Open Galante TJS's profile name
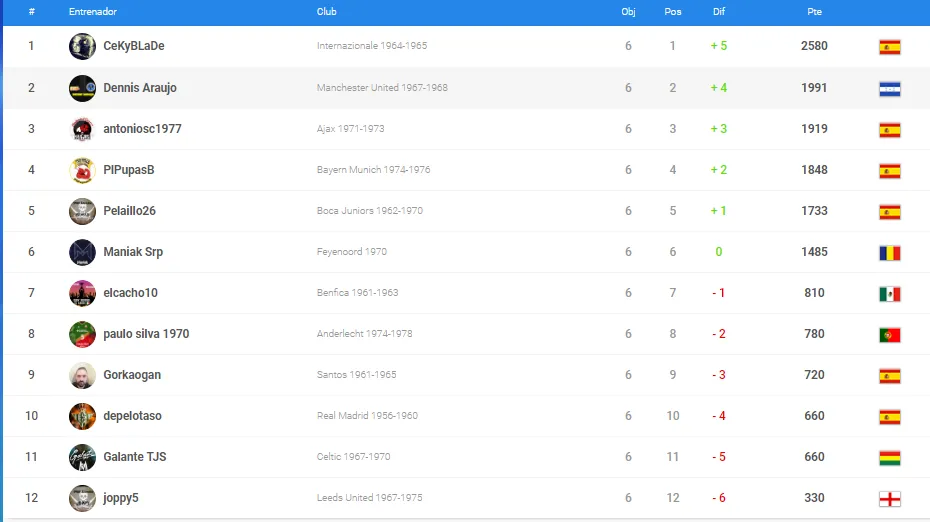930x522 pixels. tap(135, 456)
